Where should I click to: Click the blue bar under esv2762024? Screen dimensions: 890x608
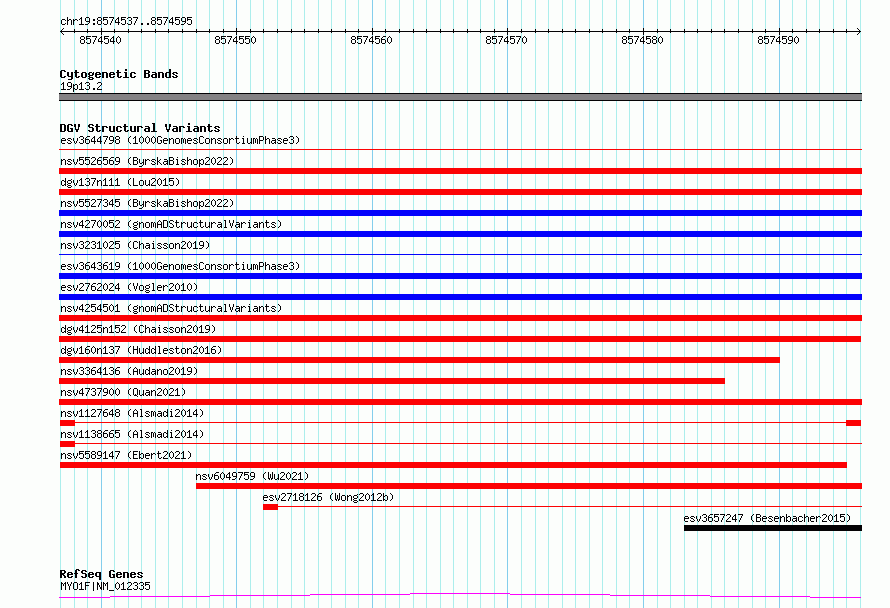point(460,297)
